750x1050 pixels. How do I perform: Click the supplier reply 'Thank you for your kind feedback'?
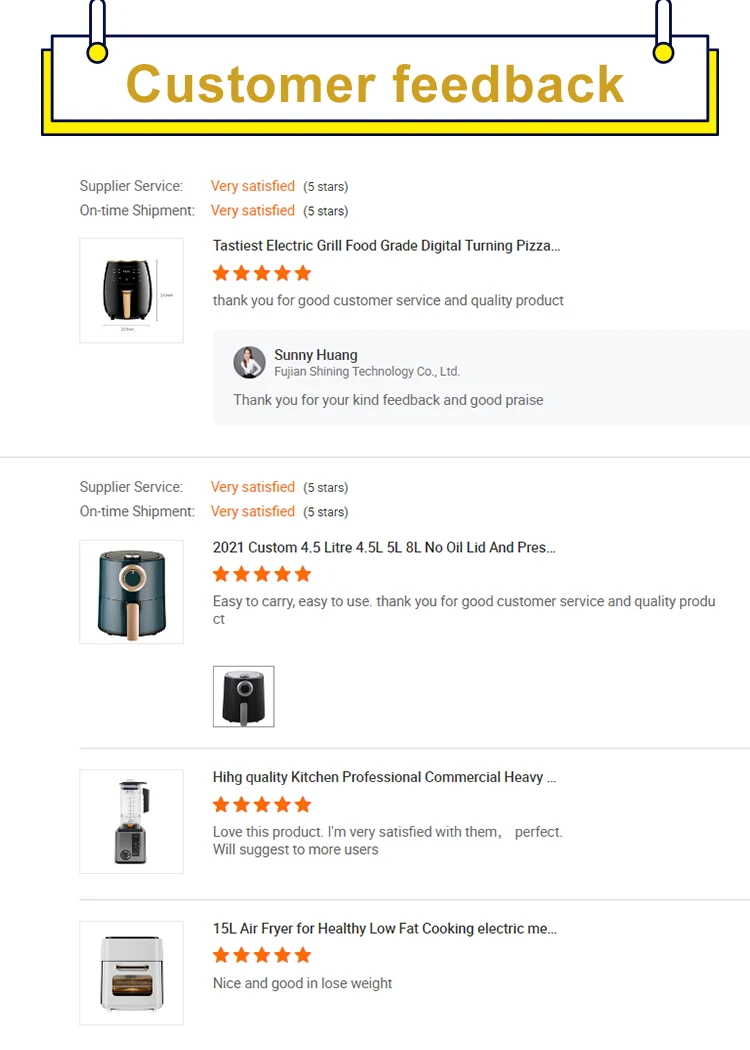pos(388,400)
